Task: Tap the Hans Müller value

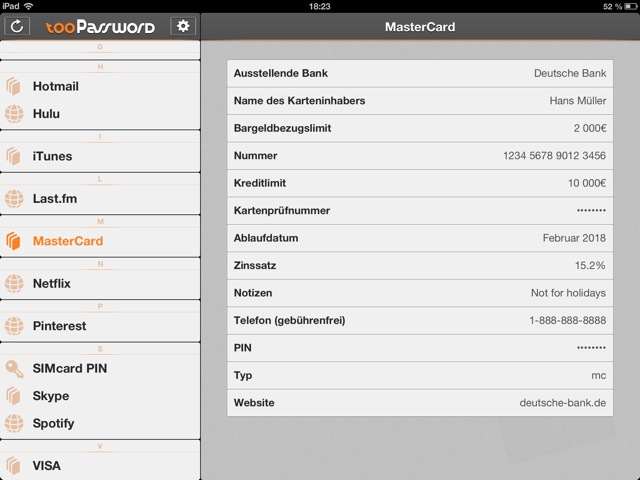Action: 578,100
